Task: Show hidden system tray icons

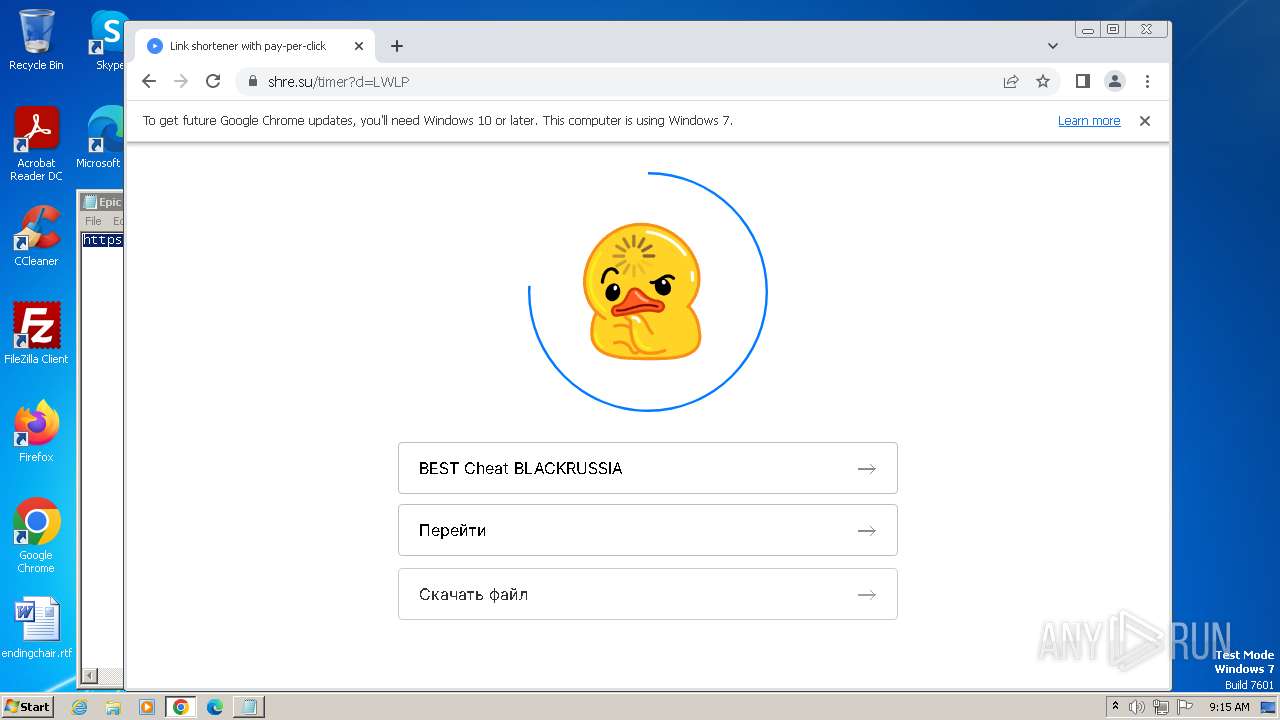Action: [x=1116, y=707]
